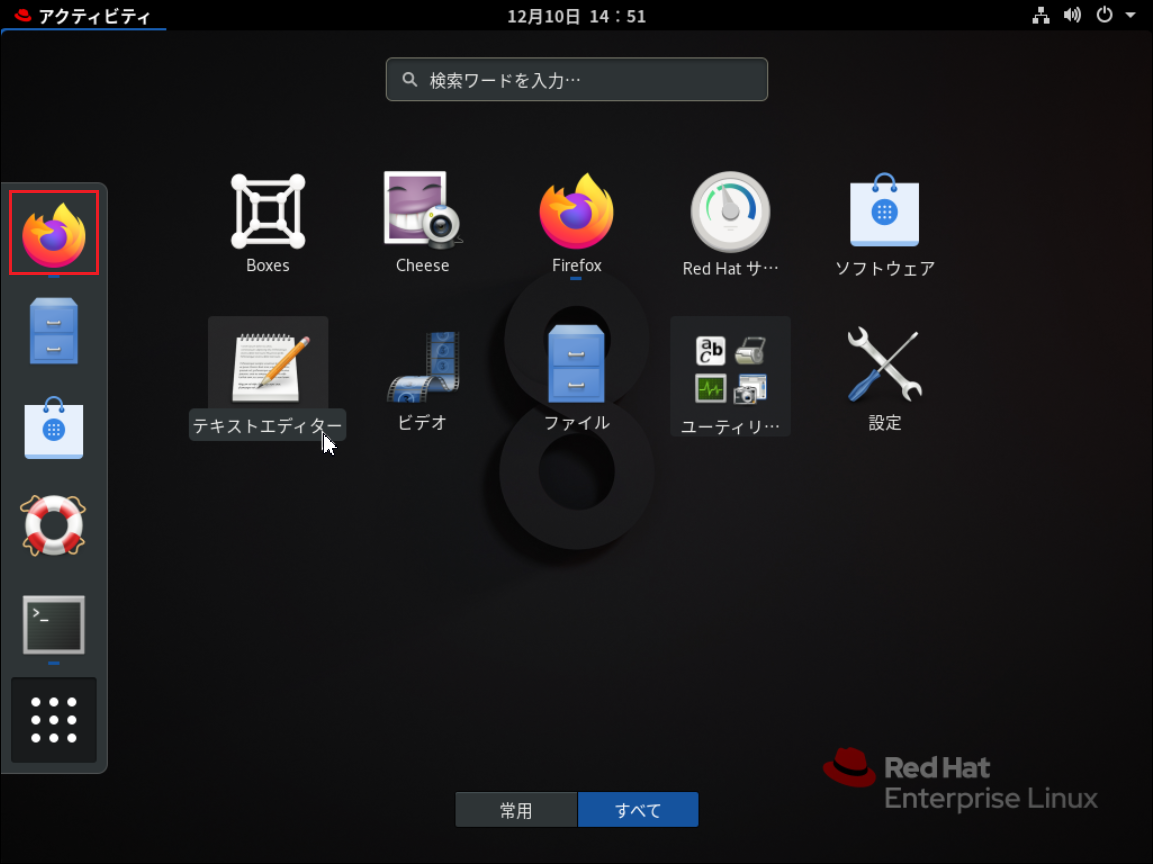
Task: Open the ビデオ video player
Action: (x=422, y=379)
